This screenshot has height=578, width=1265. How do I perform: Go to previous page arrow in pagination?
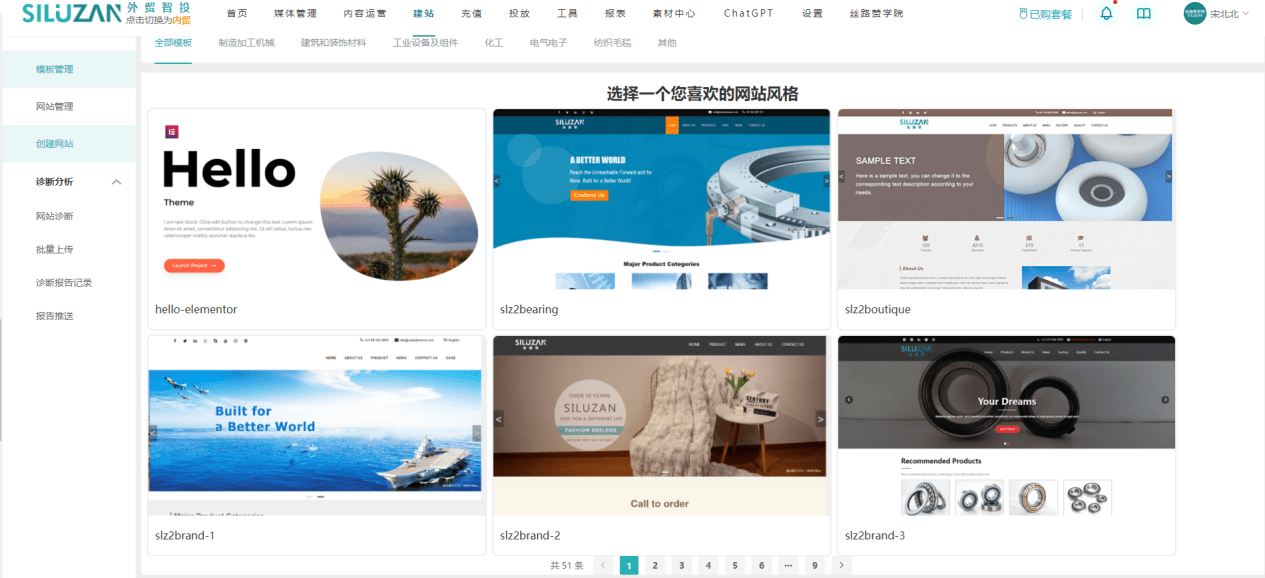pyautogui.click(x=603, y=565)
